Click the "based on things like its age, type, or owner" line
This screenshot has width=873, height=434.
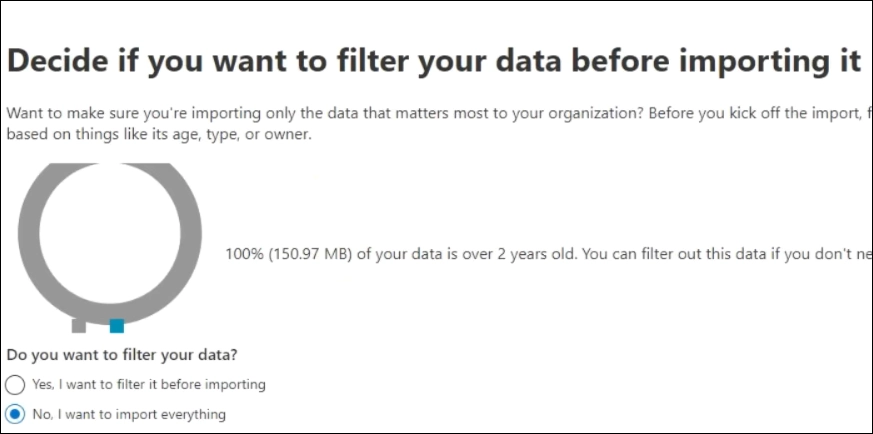(159, 134)
